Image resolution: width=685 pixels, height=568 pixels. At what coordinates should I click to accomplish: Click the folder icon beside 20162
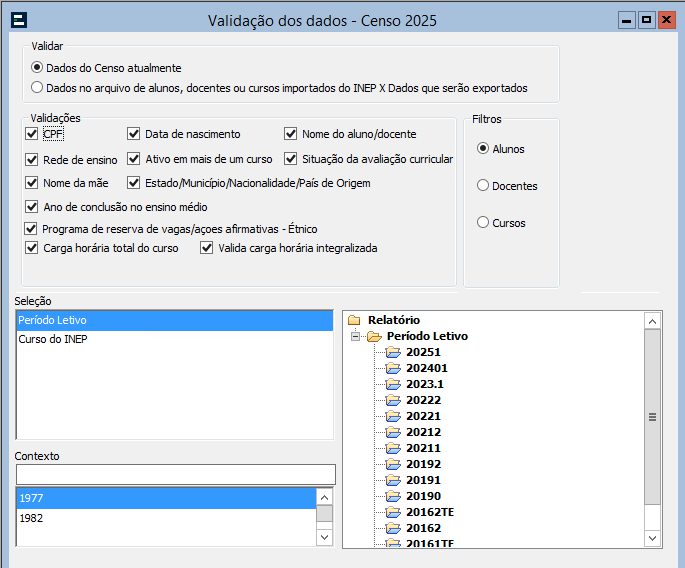(x=393, y=528)
